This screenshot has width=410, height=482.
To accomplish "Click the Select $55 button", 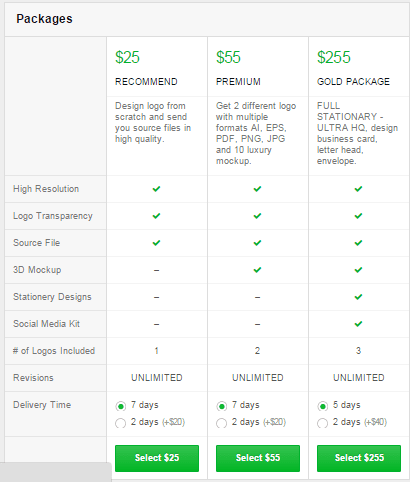I will coord(258,458).
